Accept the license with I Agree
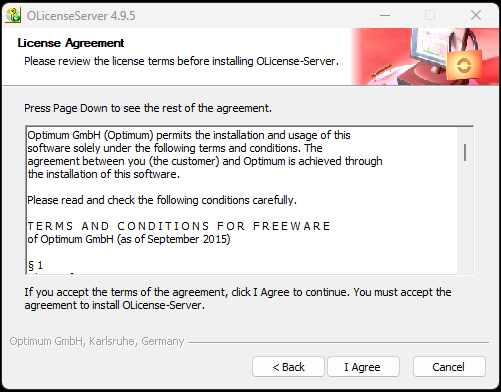The width and height of the screenshot is (501, 392). 363,367
